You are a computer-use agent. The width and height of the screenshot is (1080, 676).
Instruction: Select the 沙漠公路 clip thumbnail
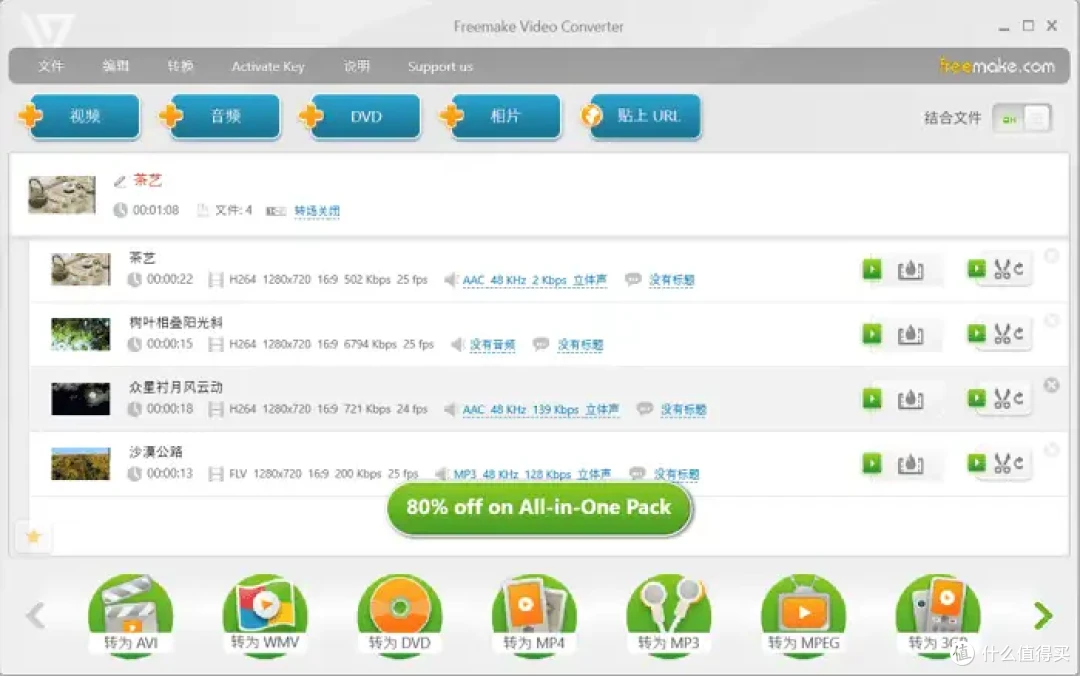coord(81,464)
